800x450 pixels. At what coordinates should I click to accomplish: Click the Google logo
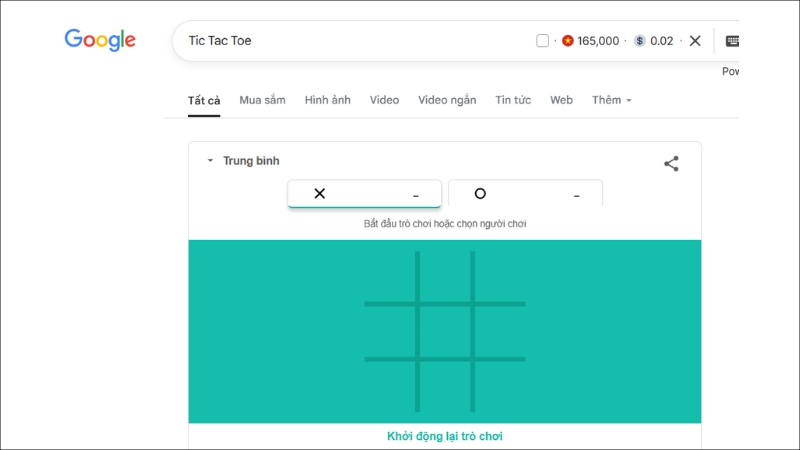100,41
